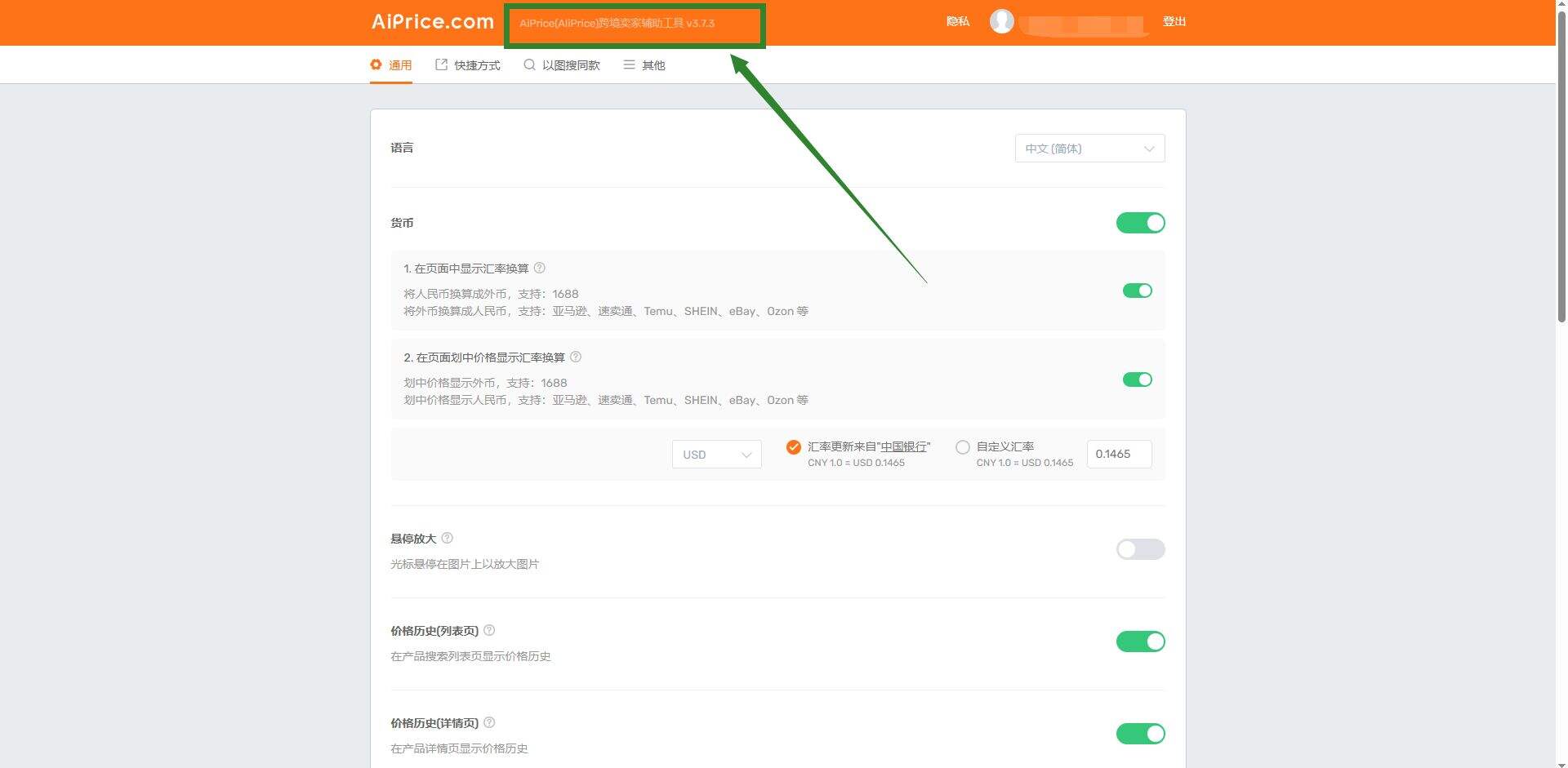Click the user avatar icon in header

pos(1001,21)
